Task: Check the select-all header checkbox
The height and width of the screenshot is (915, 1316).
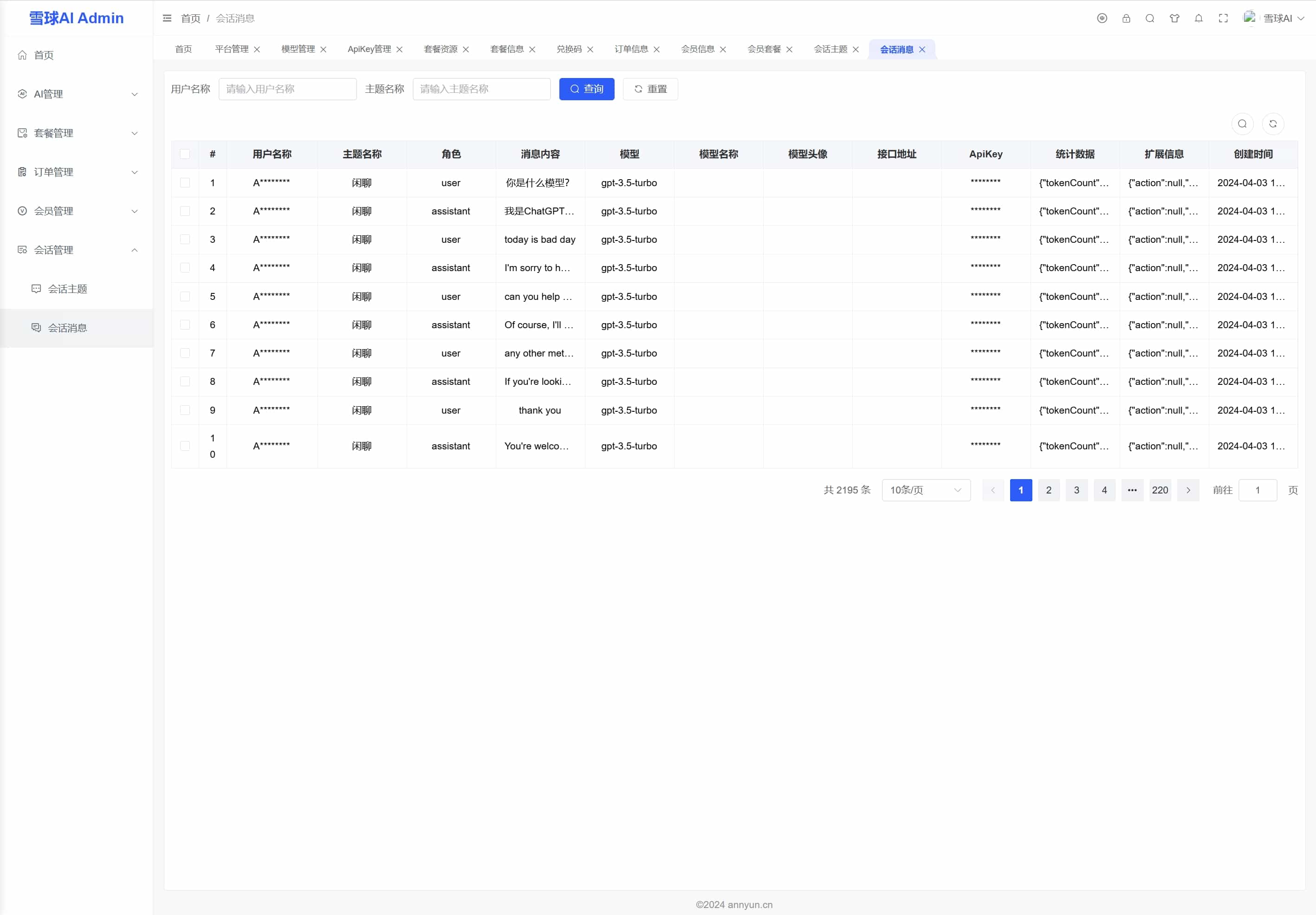Action: [x=185, y=154]
